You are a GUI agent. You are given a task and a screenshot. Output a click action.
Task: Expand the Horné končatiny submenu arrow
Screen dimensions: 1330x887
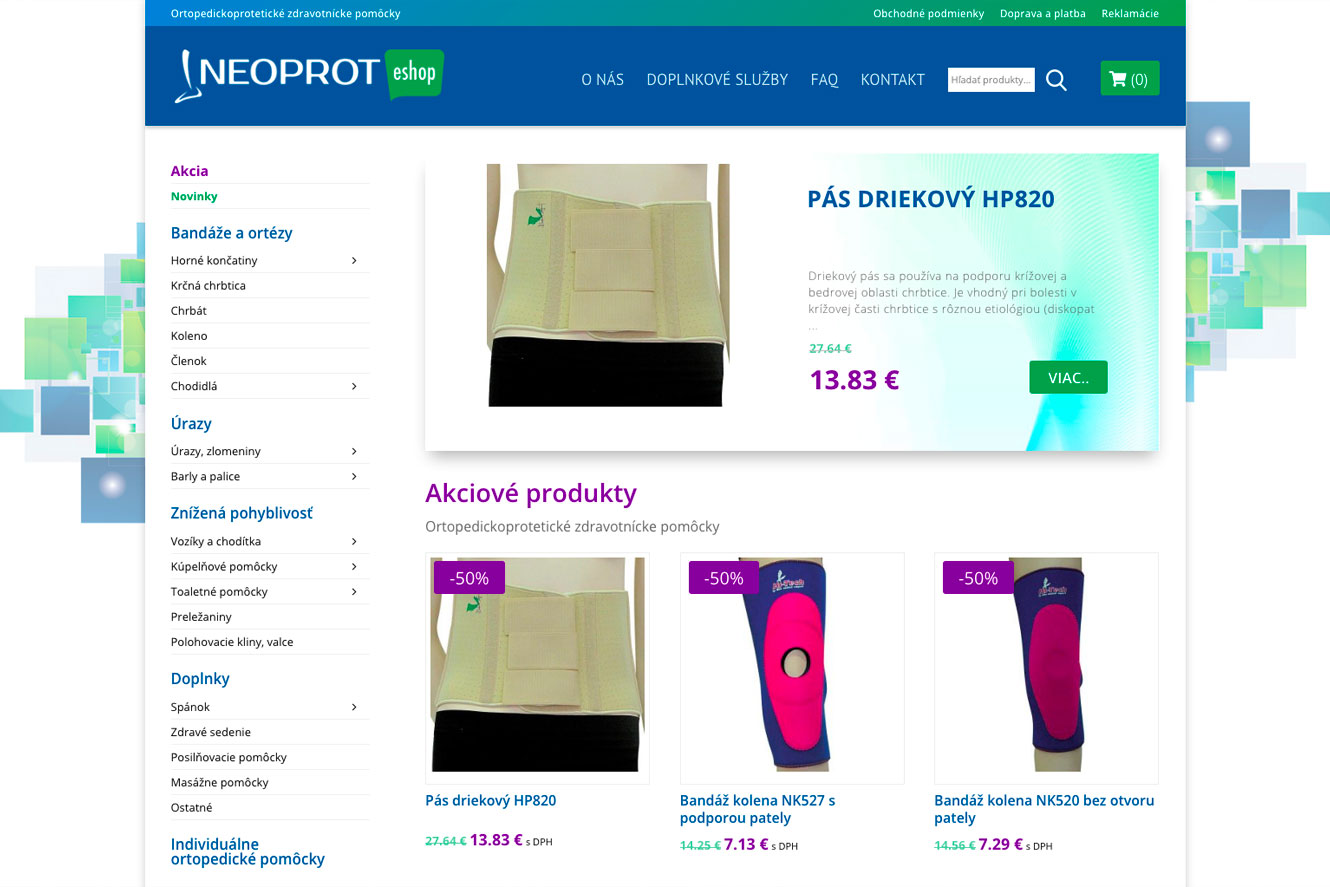tap(354, 261)
